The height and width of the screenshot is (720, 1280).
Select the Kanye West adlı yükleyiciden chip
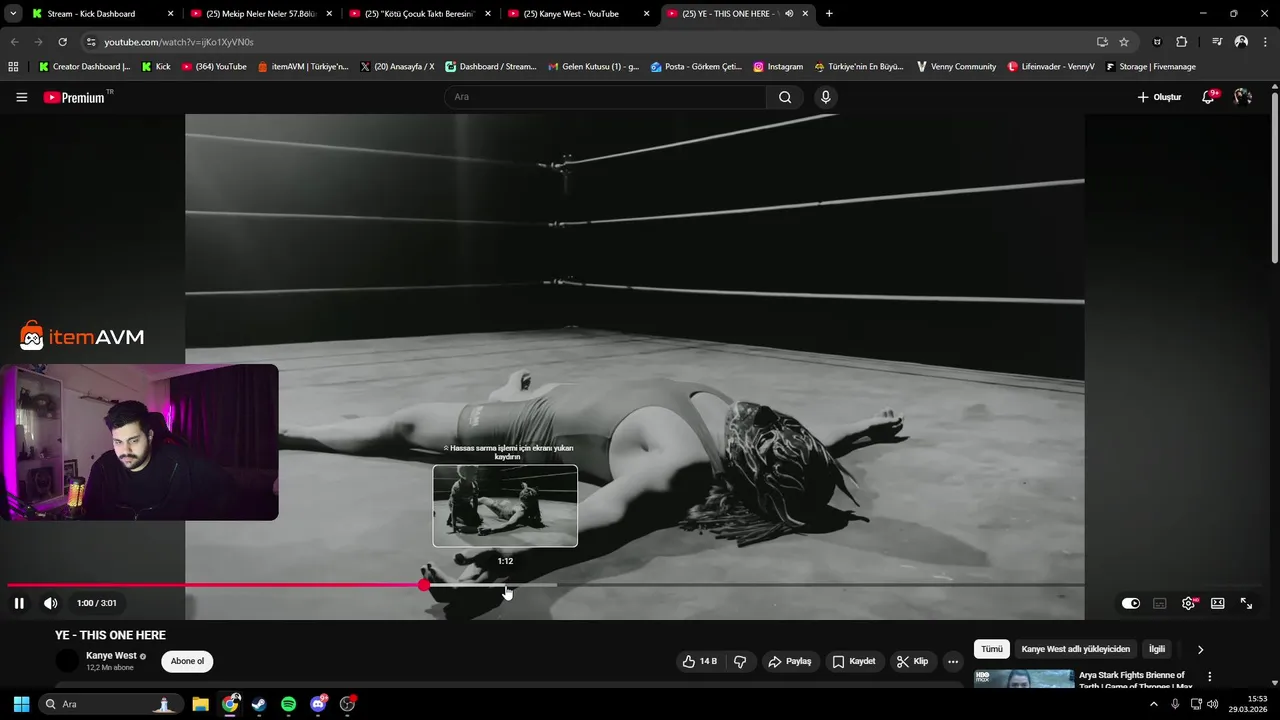click(x=1075, y=649)
